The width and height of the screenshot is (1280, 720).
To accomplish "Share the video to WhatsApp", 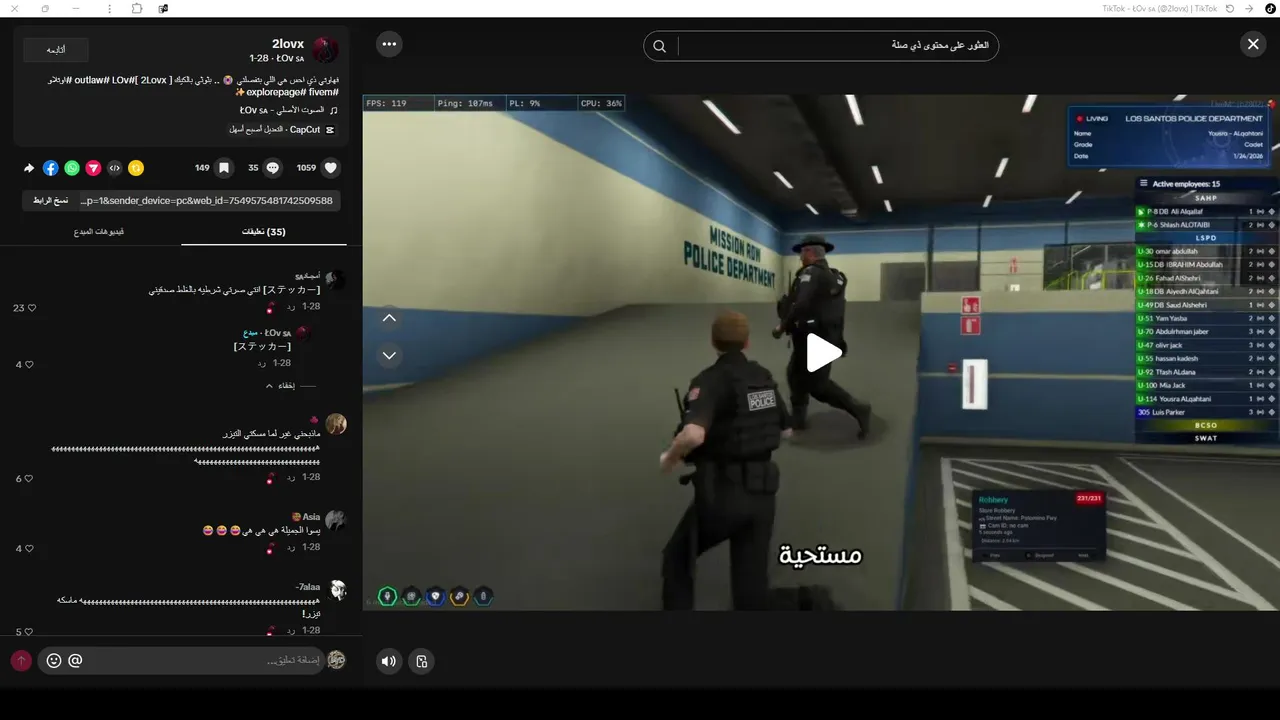I will point(72,168).
